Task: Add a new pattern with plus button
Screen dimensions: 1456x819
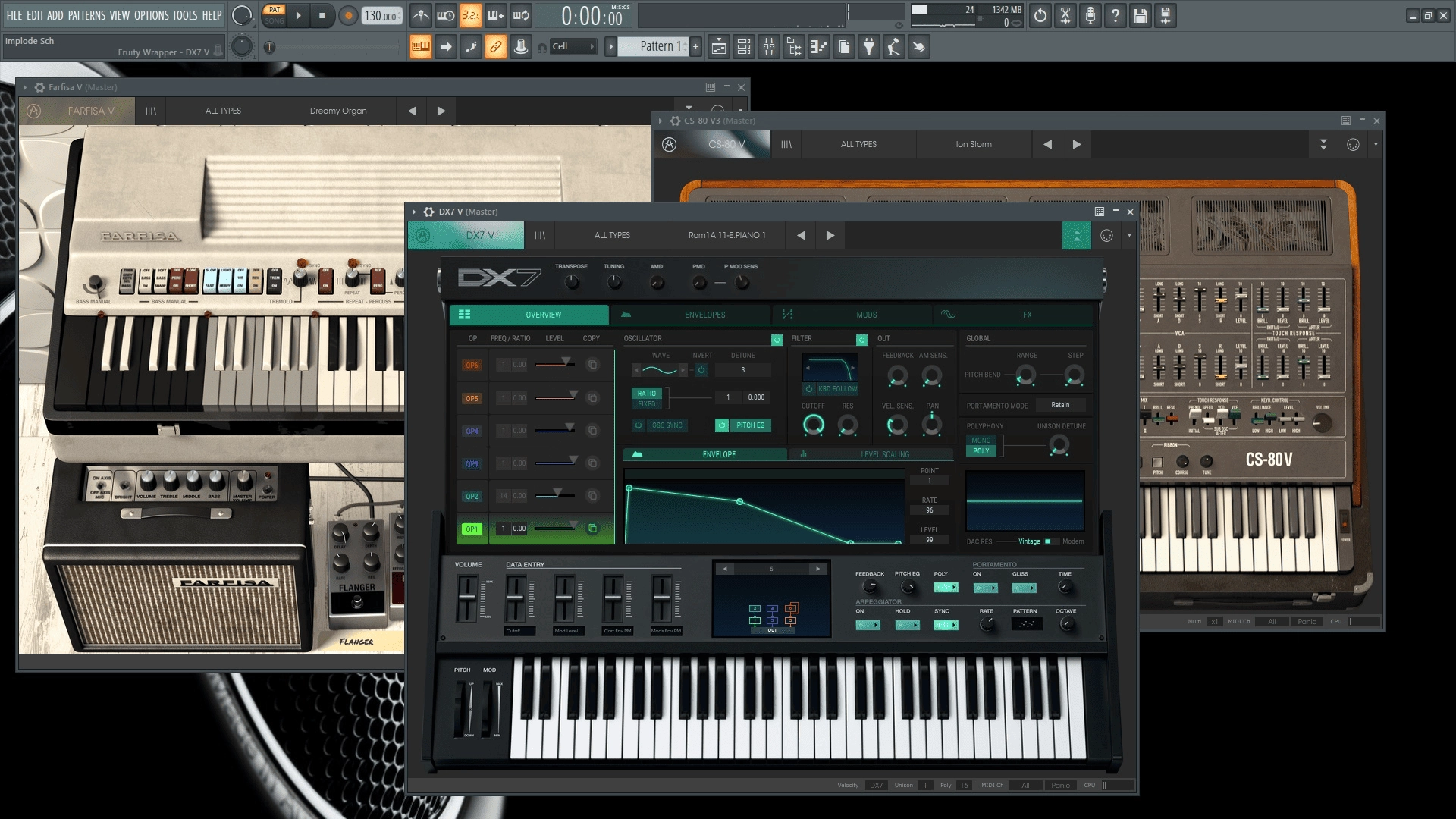Action: tap(695, 47)
